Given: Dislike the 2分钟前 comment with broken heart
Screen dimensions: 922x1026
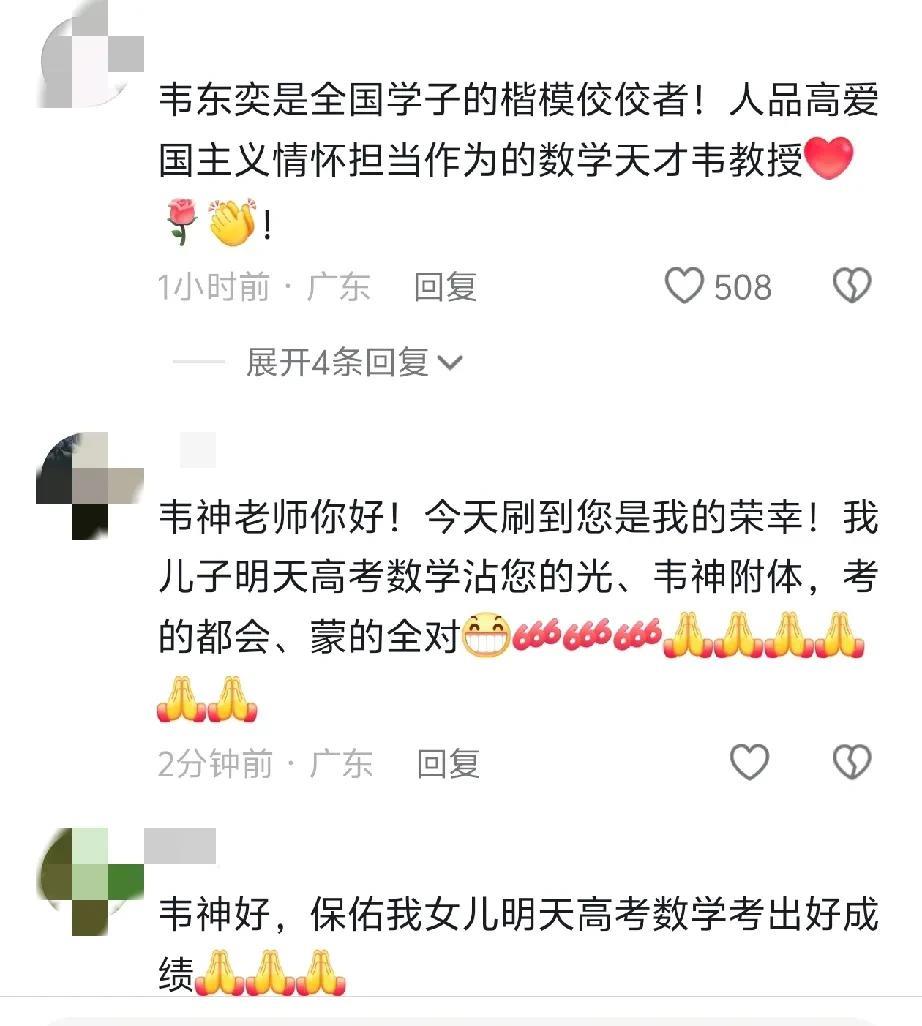Looking at the screenshot, I should (x=851, y=762).
